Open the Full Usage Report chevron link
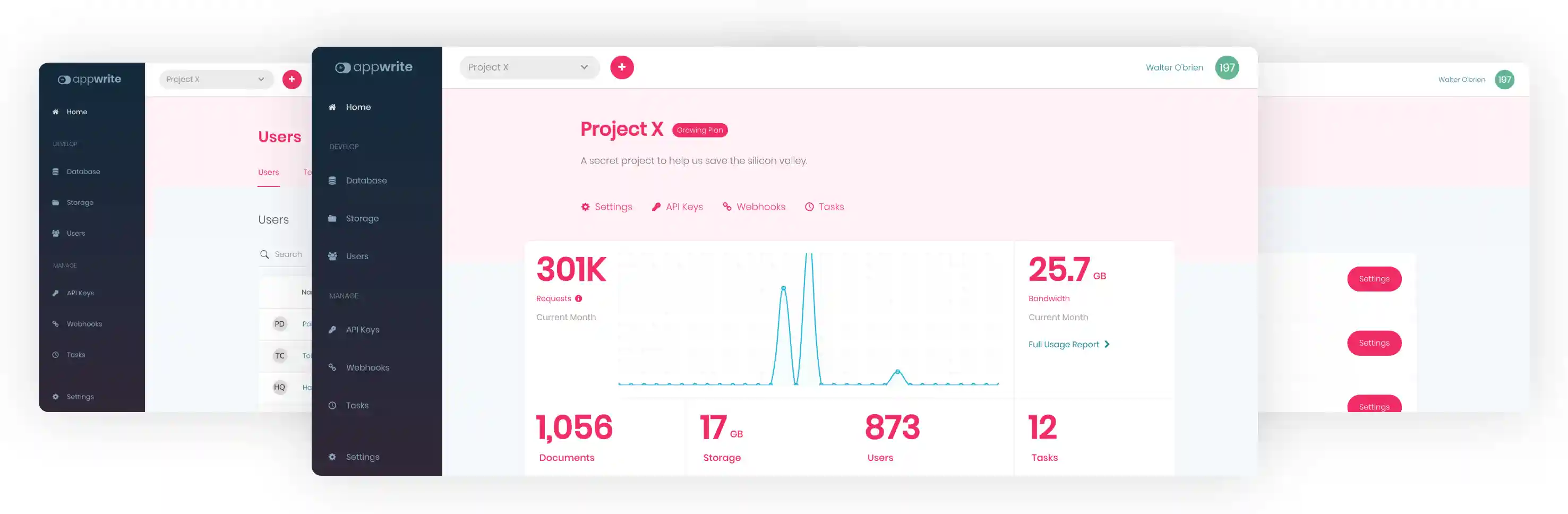Image resolution: width=1568 pixels, height=514 pixels. 1107,344
